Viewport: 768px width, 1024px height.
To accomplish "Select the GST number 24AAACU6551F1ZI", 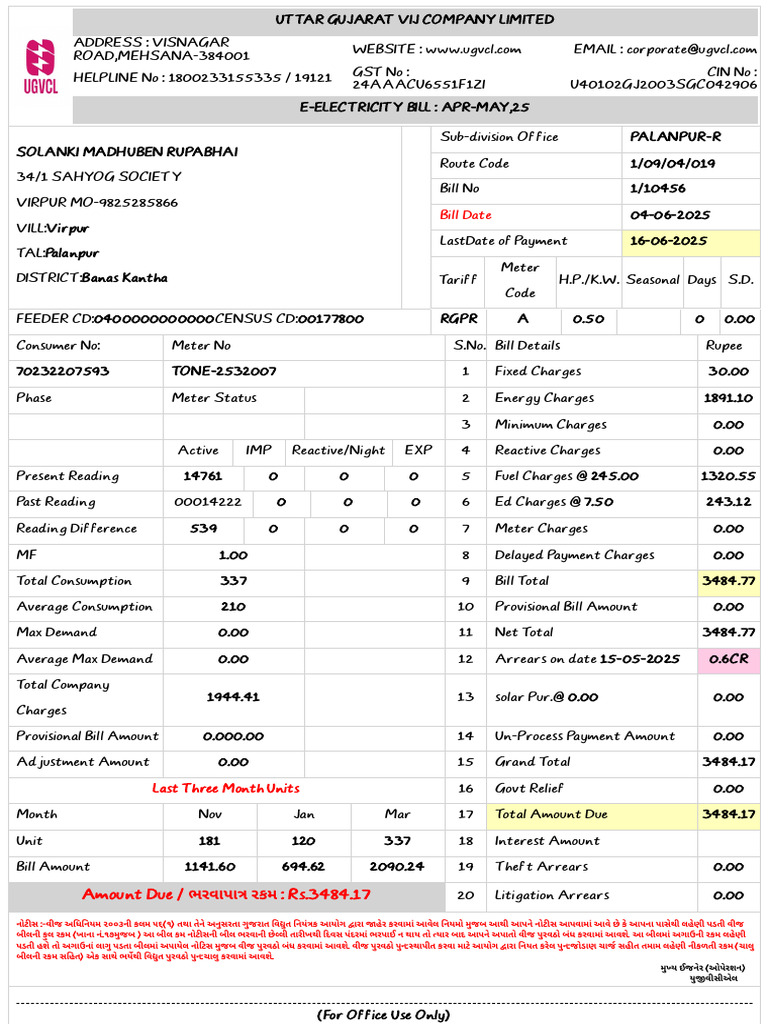I will (x=419, y=84).
